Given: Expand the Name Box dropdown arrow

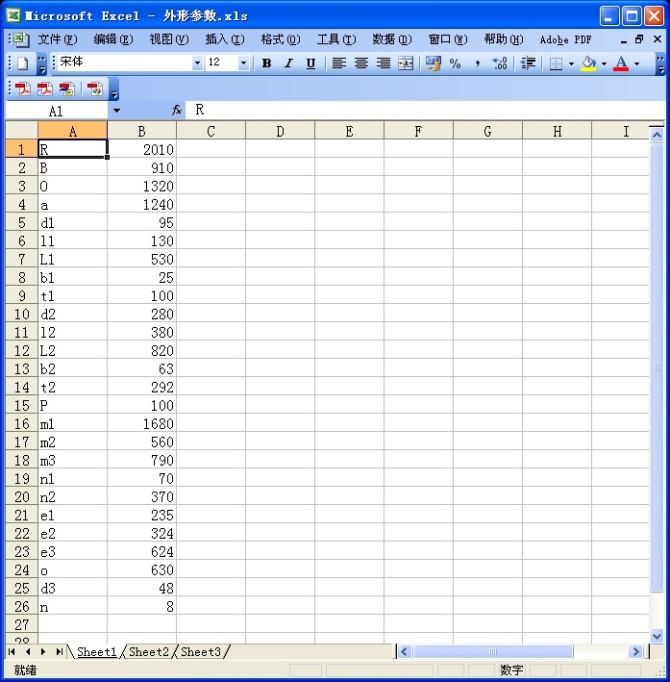Looking at the screenshot, I should 116,110.
